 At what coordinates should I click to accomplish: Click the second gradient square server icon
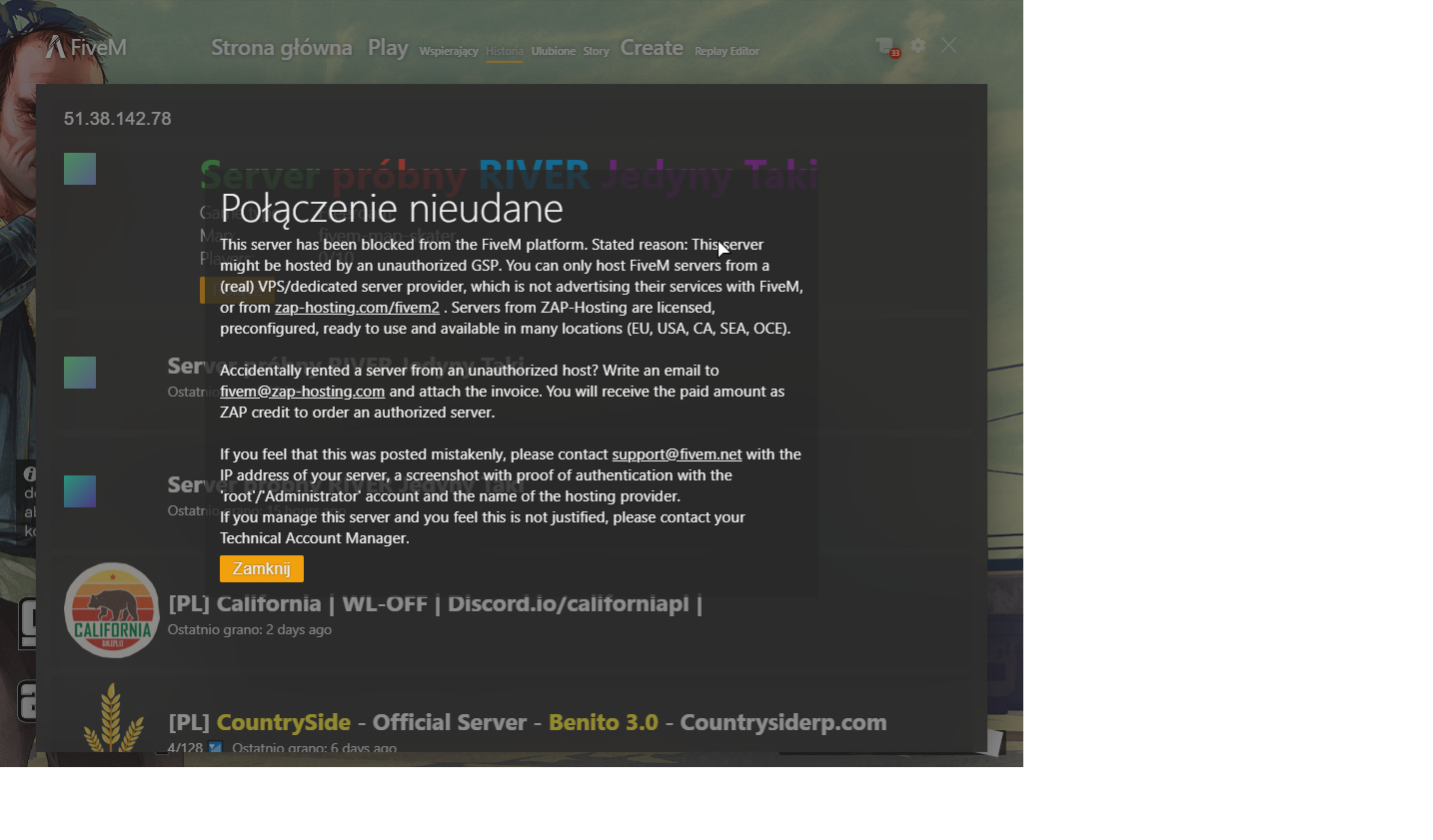click(x=80, y=373)
